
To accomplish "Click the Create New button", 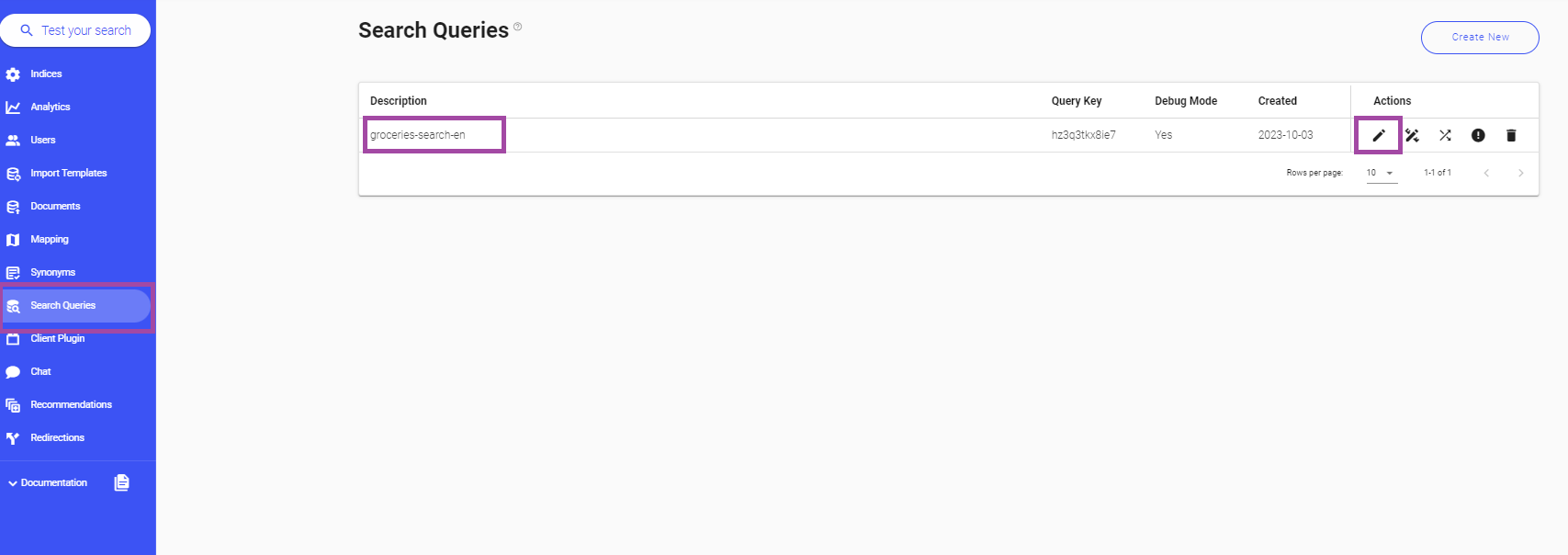I will [x=1480, y=37].
